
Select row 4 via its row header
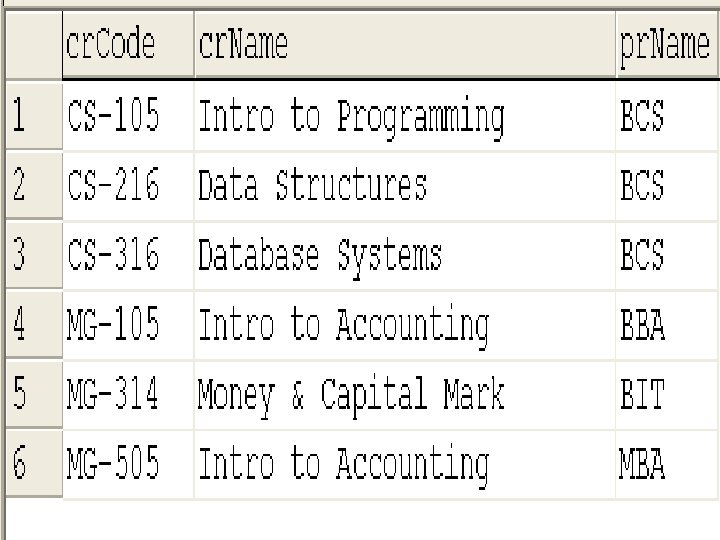[x=34, y=324]
